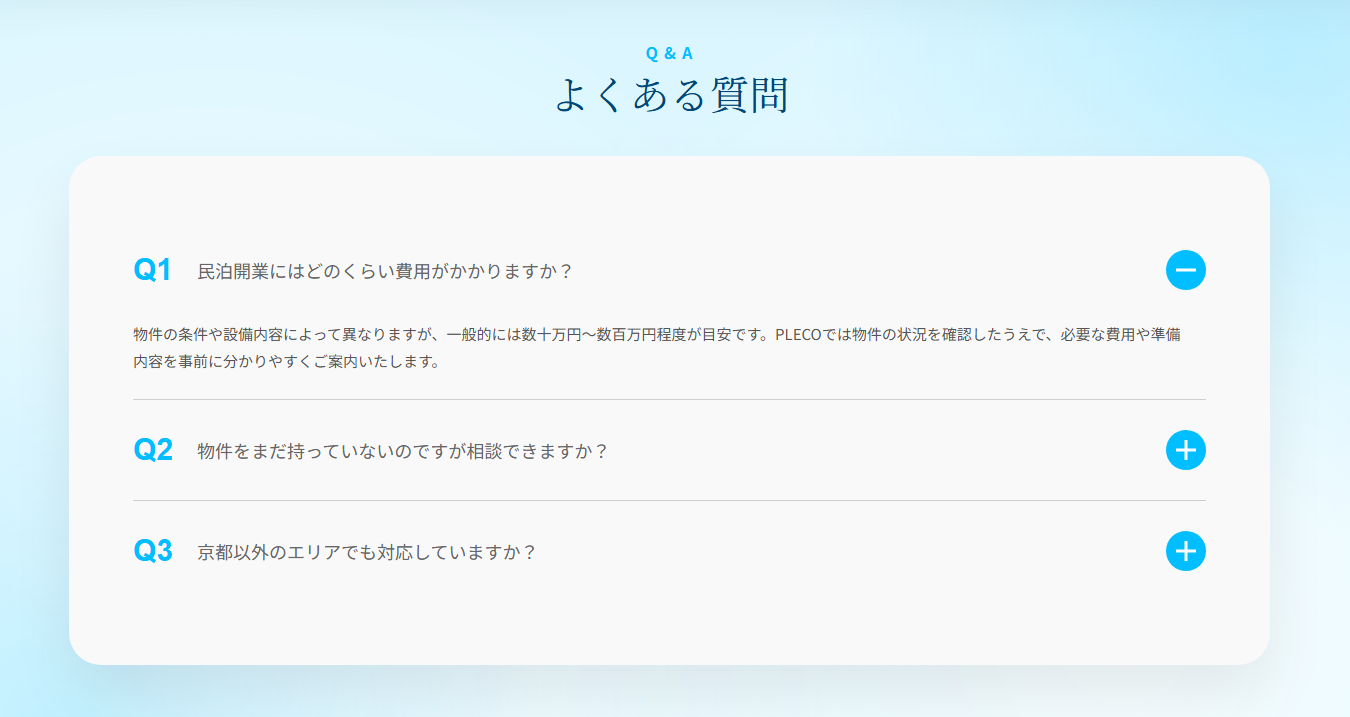Click the plus icon beside Q3
The image size is (1350, 717).
tap(1185, 551)
